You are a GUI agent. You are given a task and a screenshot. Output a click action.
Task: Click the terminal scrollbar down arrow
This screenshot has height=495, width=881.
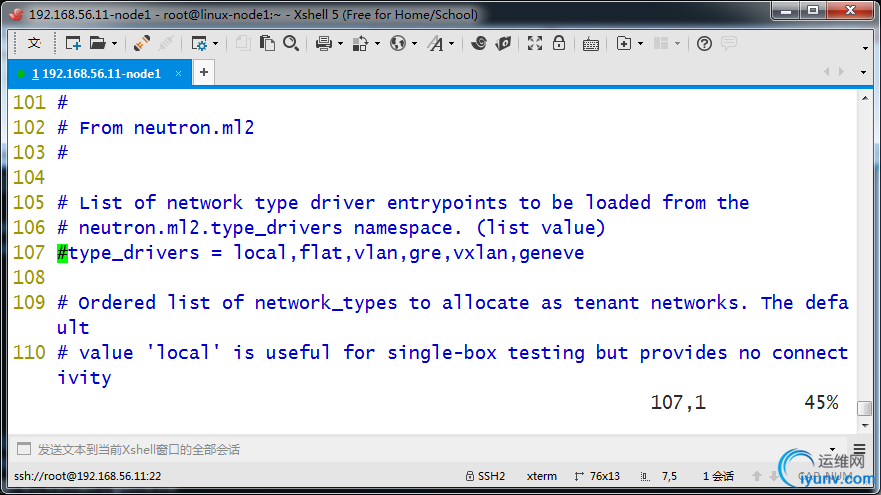(865, 425)
